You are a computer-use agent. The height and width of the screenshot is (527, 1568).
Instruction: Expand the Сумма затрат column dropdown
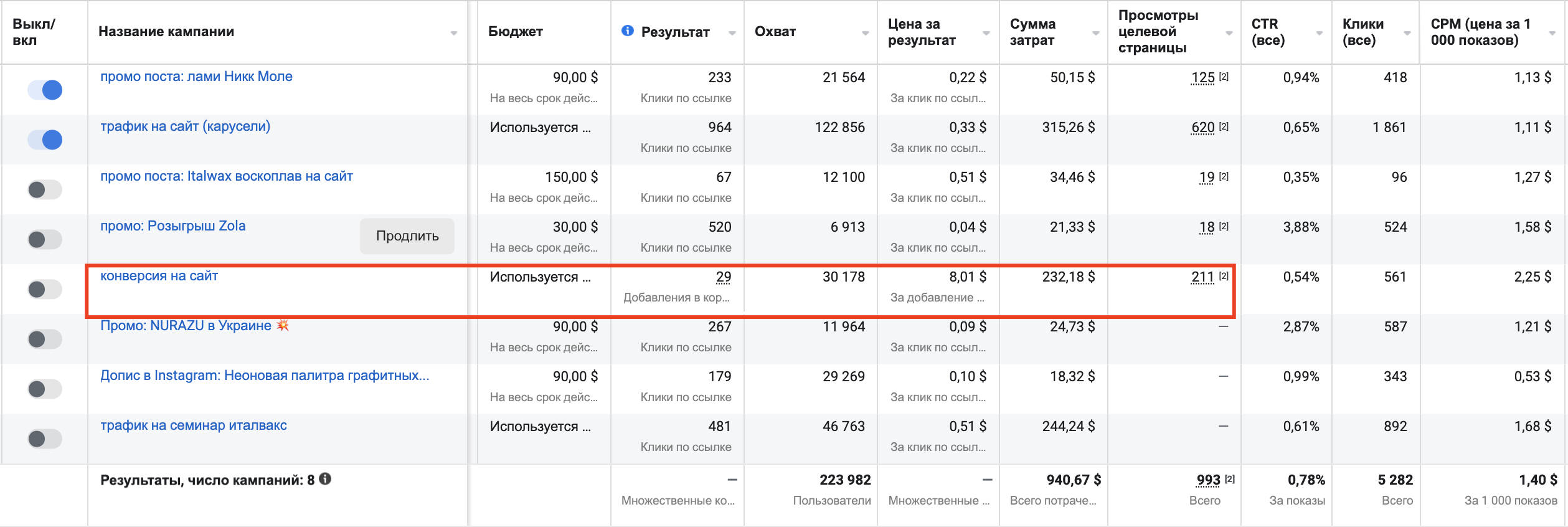coord(1096,33)
